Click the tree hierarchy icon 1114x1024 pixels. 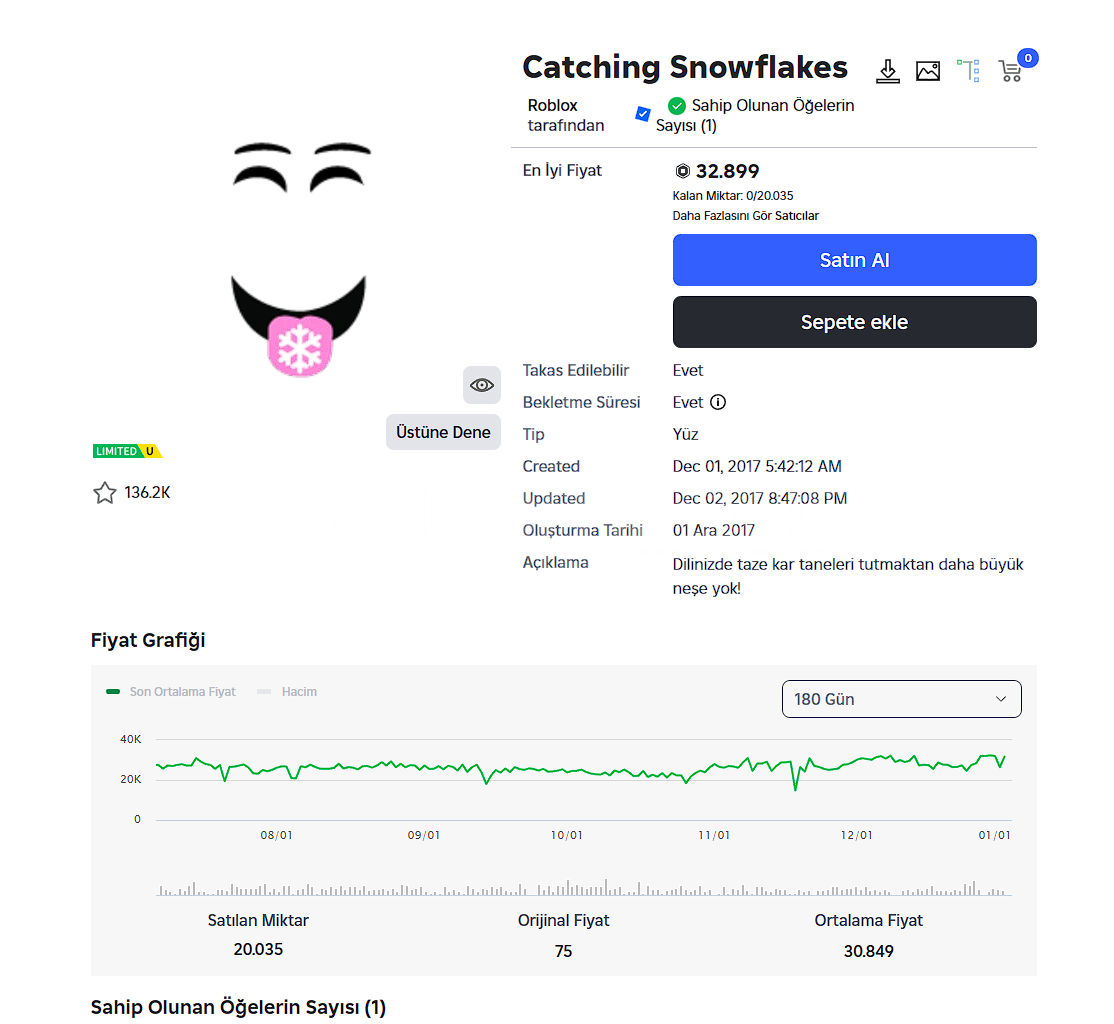968,70
